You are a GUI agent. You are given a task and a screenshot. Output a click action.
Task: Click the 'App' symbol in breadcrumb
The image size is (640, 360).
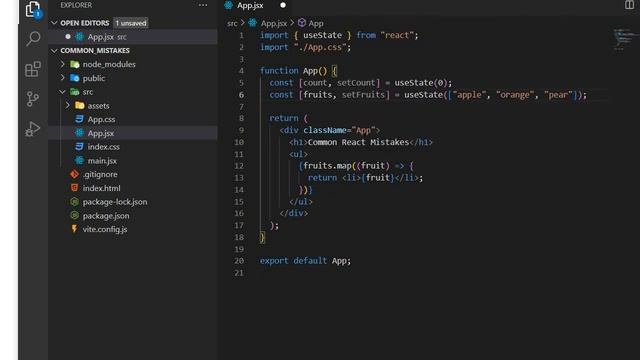pos(316,23)
